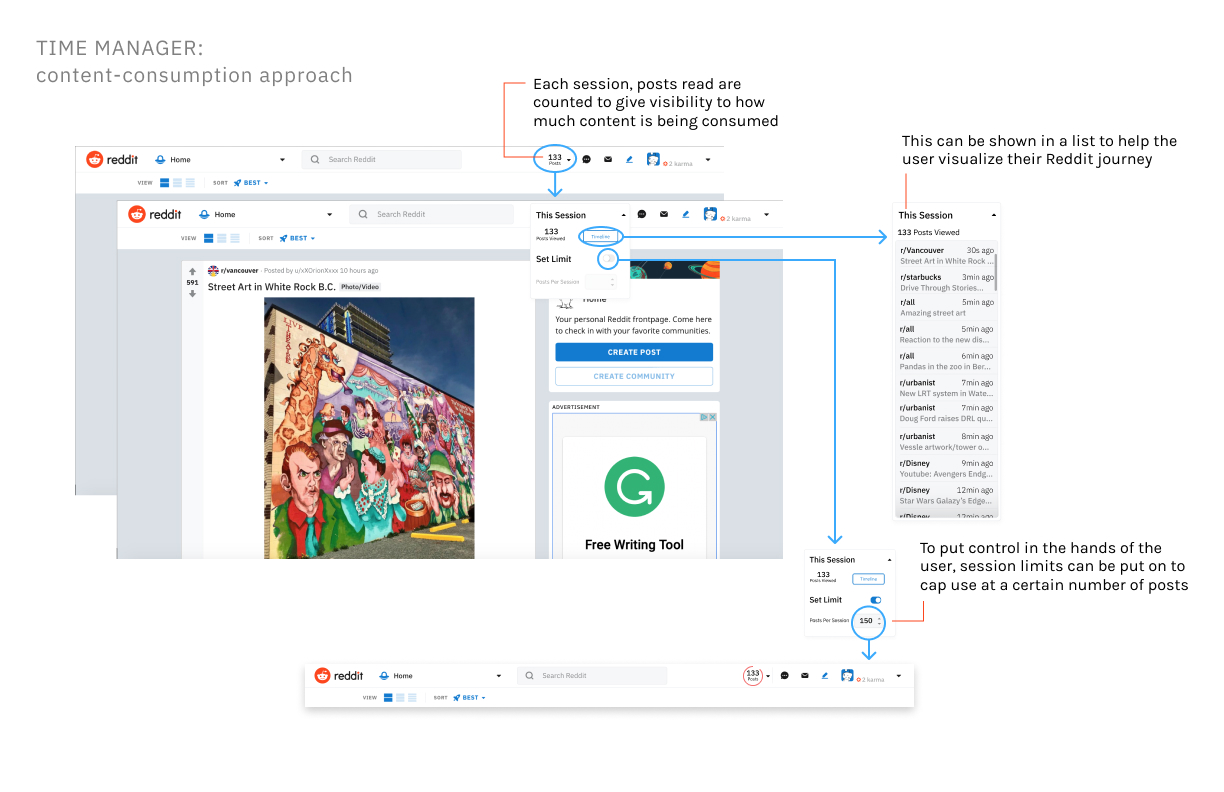Viewport: 1224px width, 792px height.
Task: Click pencil create-post icon in bottom header
Action: tap(825, 676)
